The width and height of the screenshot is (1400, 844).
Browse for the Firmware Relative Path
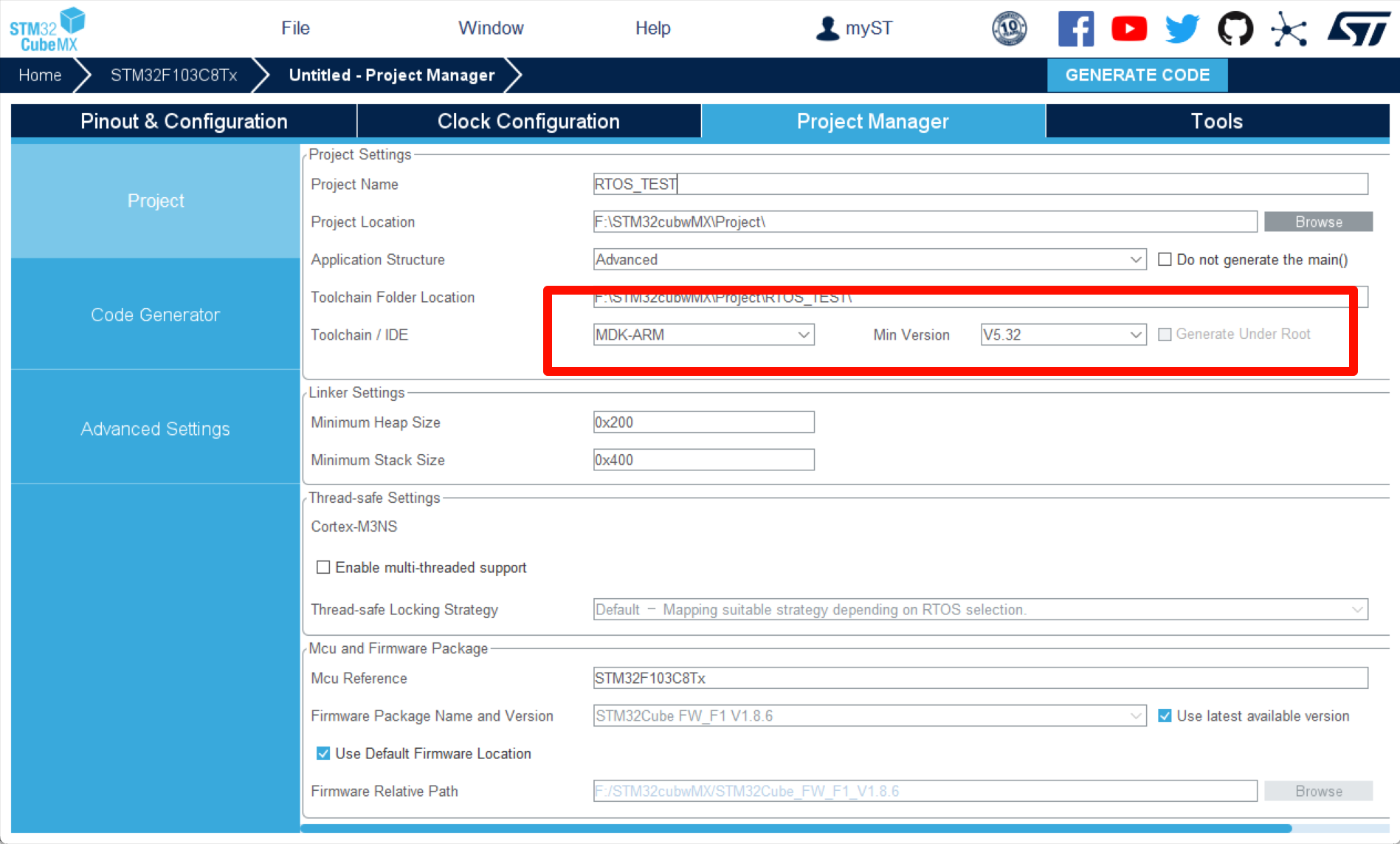point(1318,791)
